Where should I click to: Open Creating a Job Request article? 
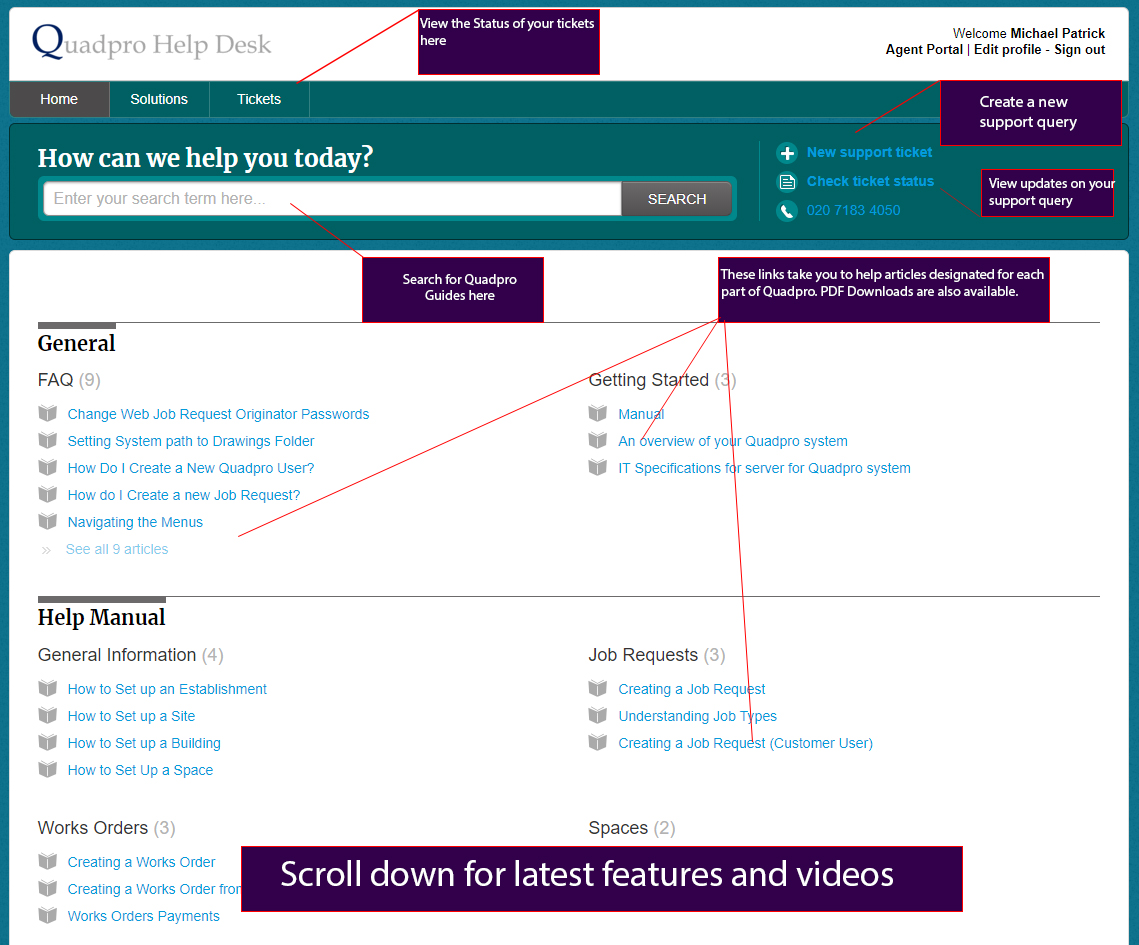click(692, 689)
